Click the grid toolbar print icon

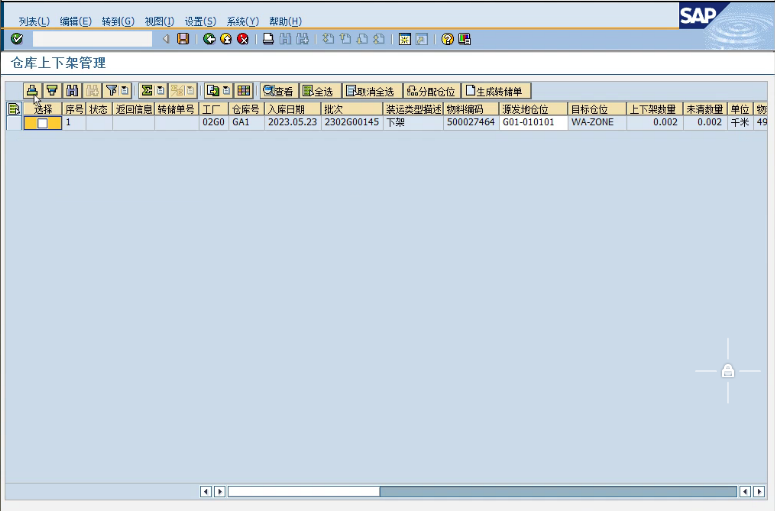[x=32, y=90]
